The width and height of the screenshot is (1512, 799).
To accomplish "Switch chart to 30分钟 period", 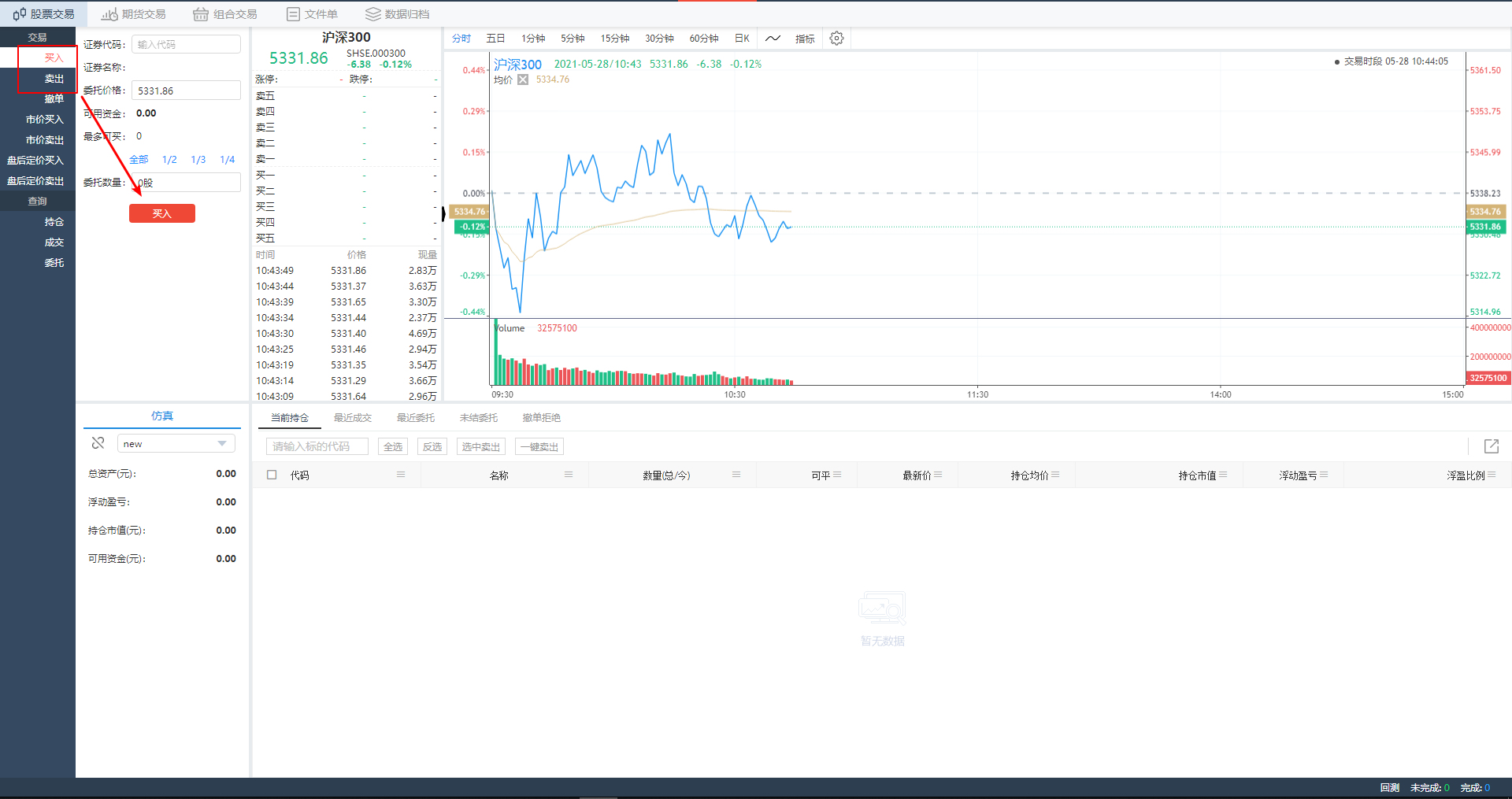I will [x=659, y=39].
